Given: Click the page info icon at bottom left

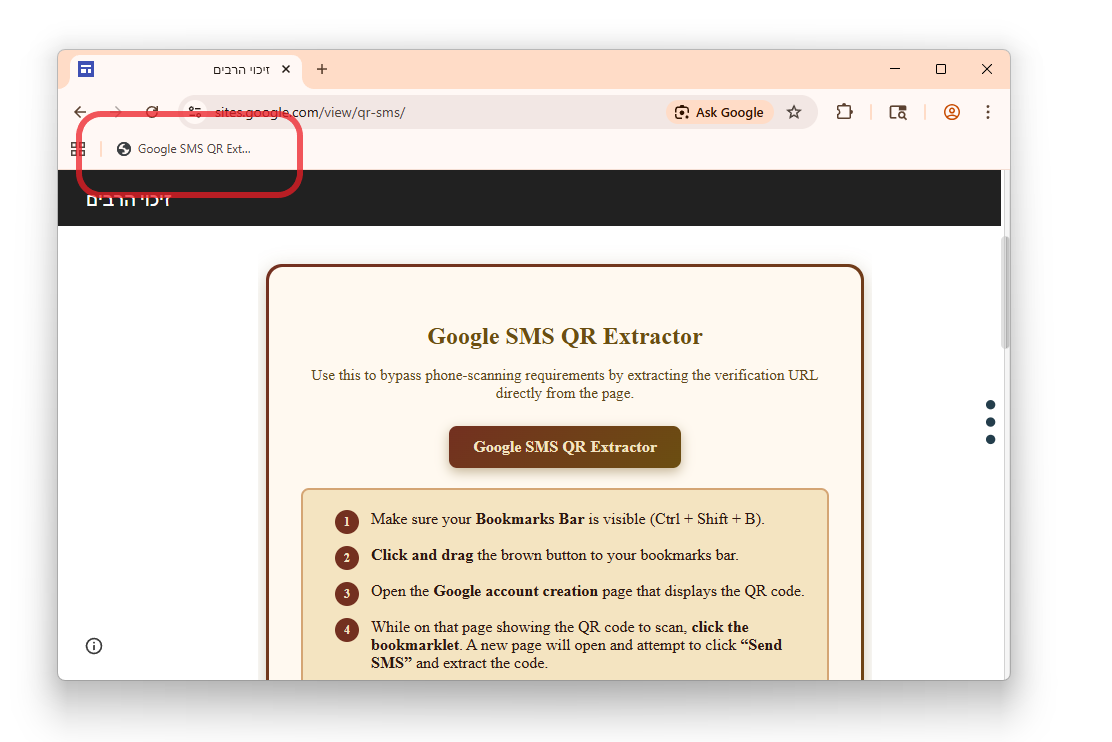Looking at the screenshot, I should click(94, 646).
